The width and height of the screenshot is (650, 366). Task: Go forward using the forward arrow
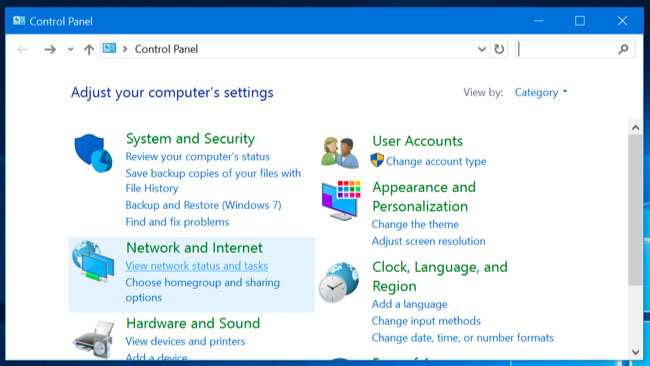50,50
